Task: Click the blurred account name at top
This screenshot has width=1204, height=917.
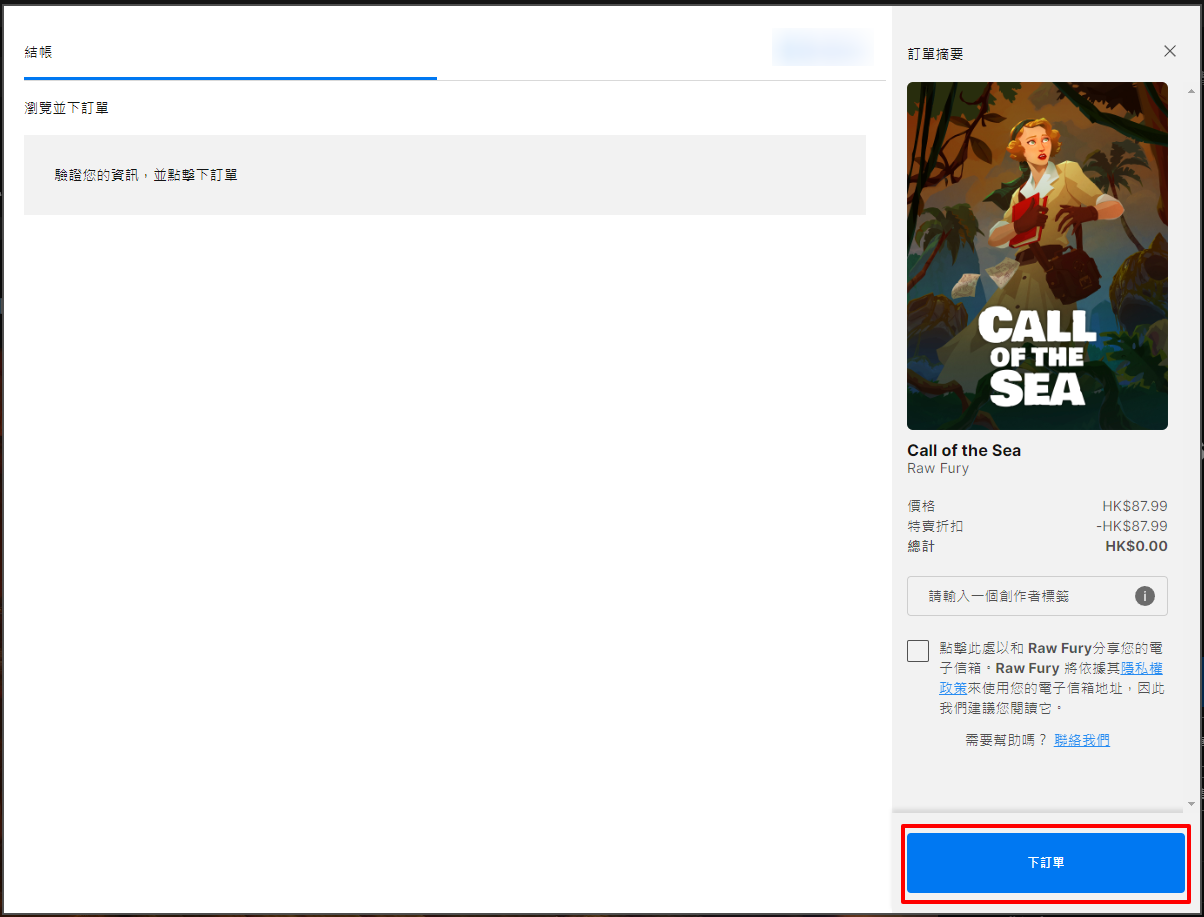Action: point(822,48)
